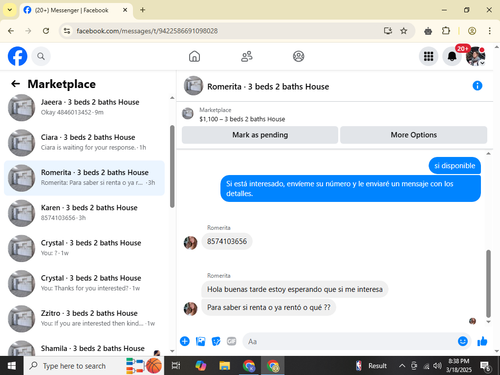Open the Windows Start menu

click(x=12, y=366)
